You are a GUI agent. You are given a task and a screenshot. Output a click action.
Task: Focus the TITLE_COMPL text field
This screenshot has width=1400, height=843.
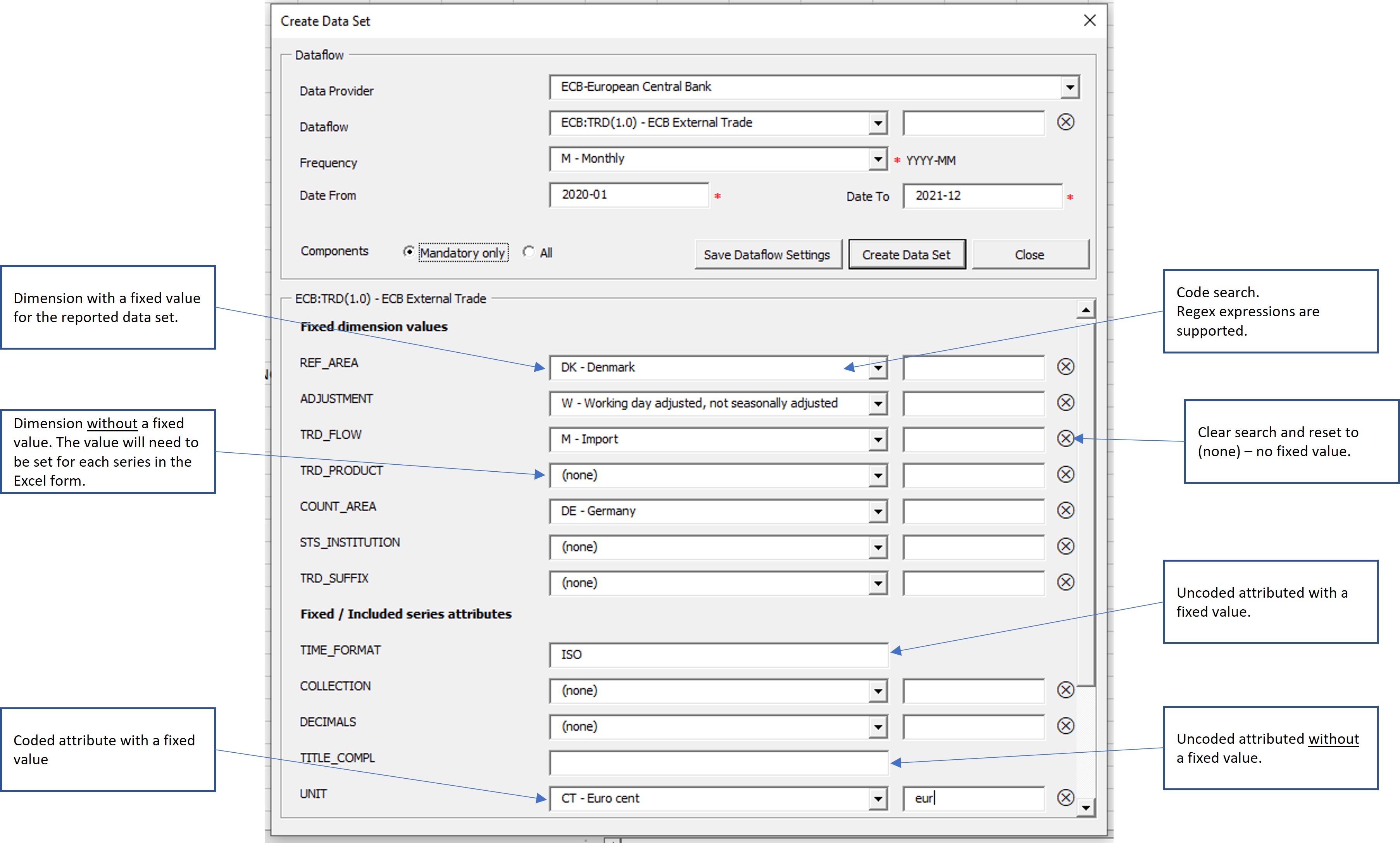click(718, 762)
